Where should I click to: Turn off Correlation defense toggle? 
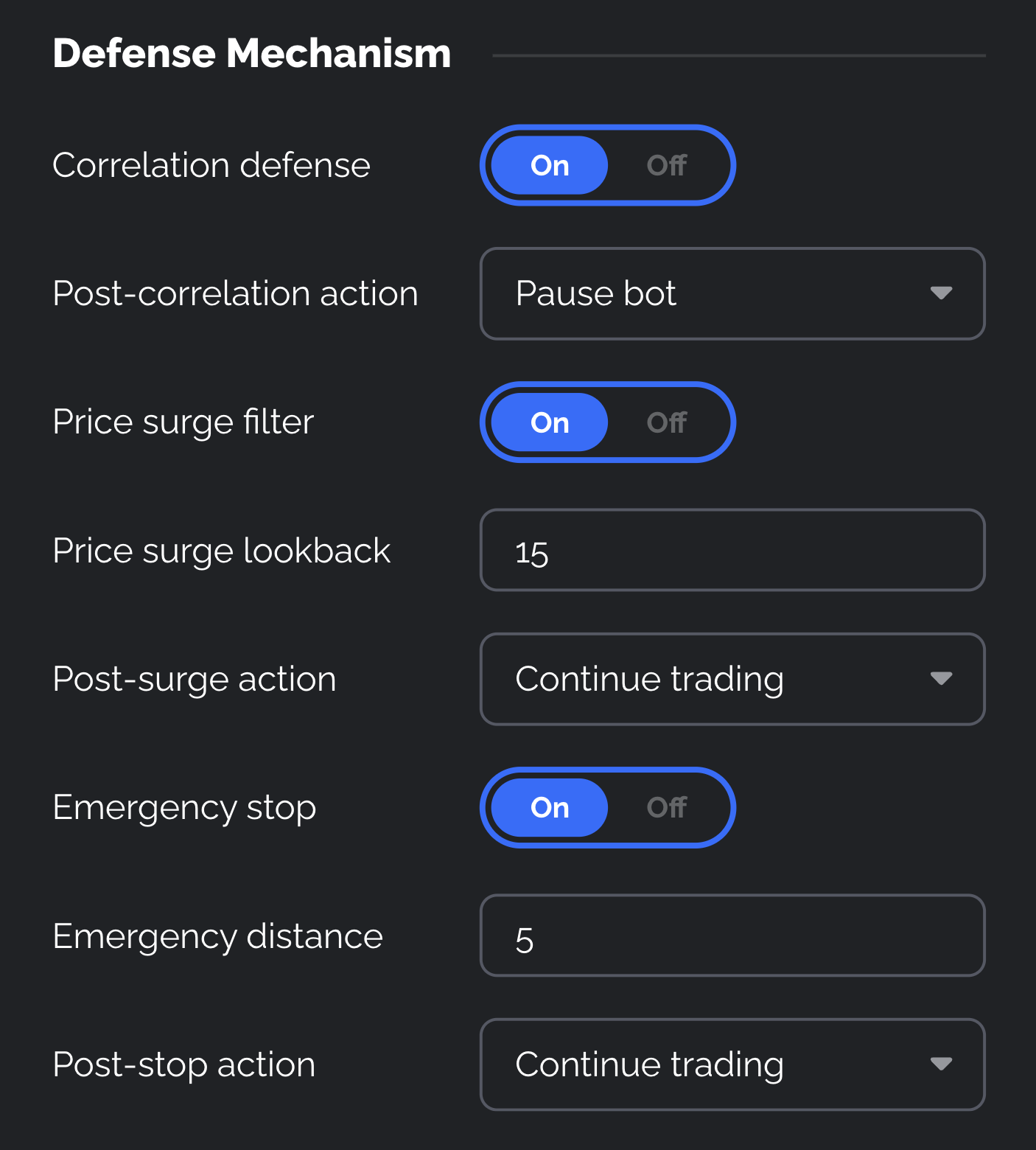click(x=666, y=165)
